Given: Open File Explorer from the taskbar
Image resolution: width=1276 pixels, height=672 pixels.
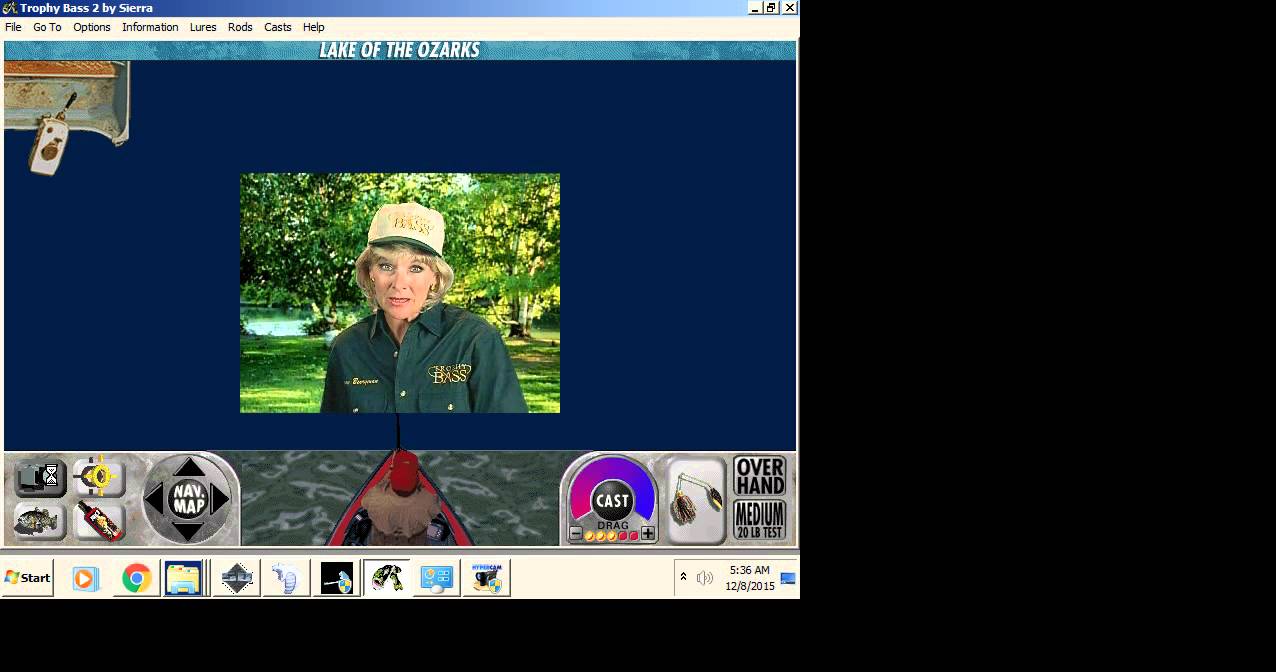Looking at the screenshot, I should pyautogui.click(x=184, y=578).
